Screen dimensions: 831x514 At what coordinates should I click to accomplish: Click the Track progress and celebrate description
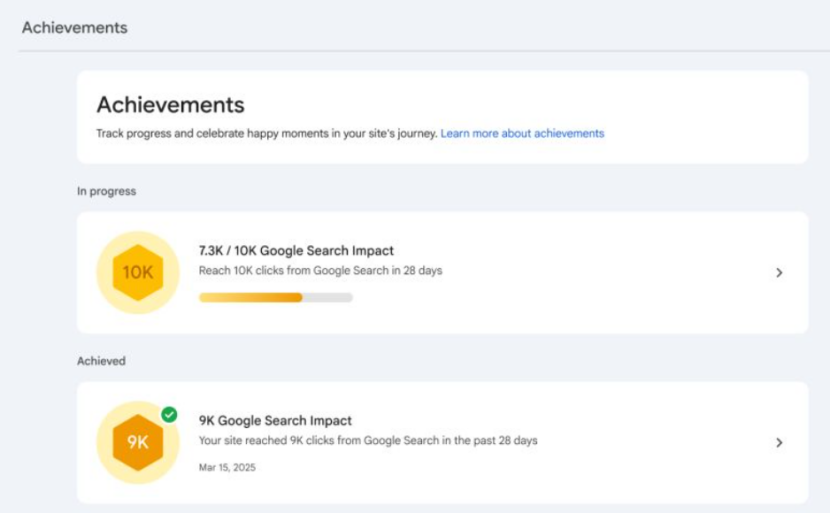tap(266, 133)
